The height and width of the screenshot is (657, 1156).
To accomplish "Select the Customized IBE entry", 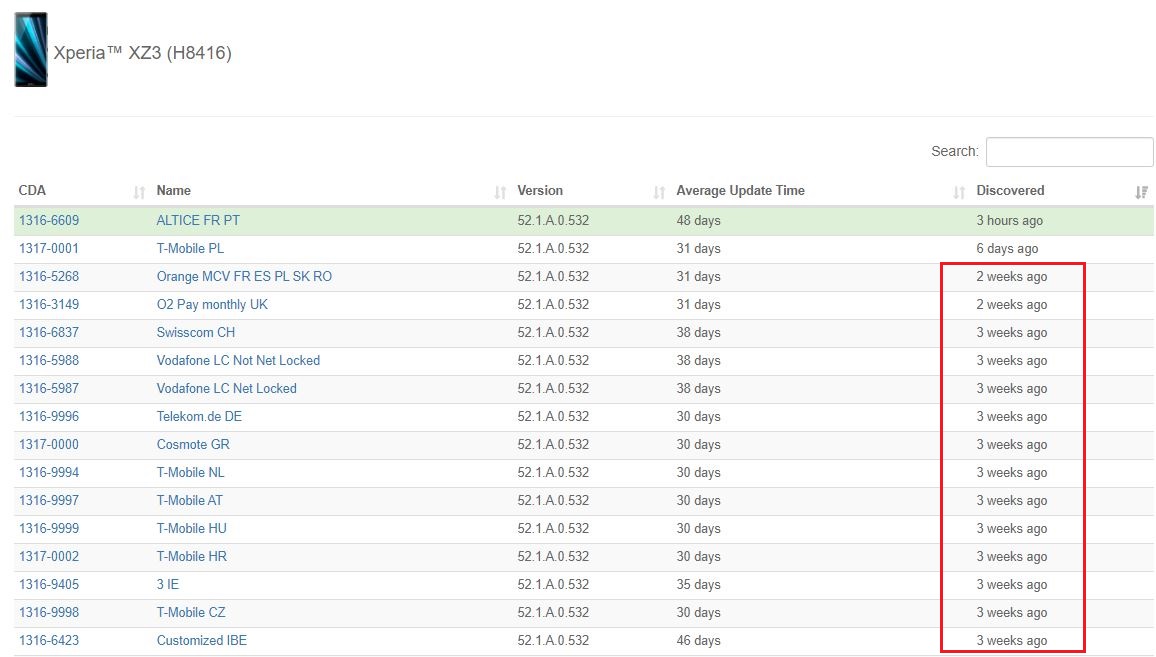I will [x=202, y=640].
